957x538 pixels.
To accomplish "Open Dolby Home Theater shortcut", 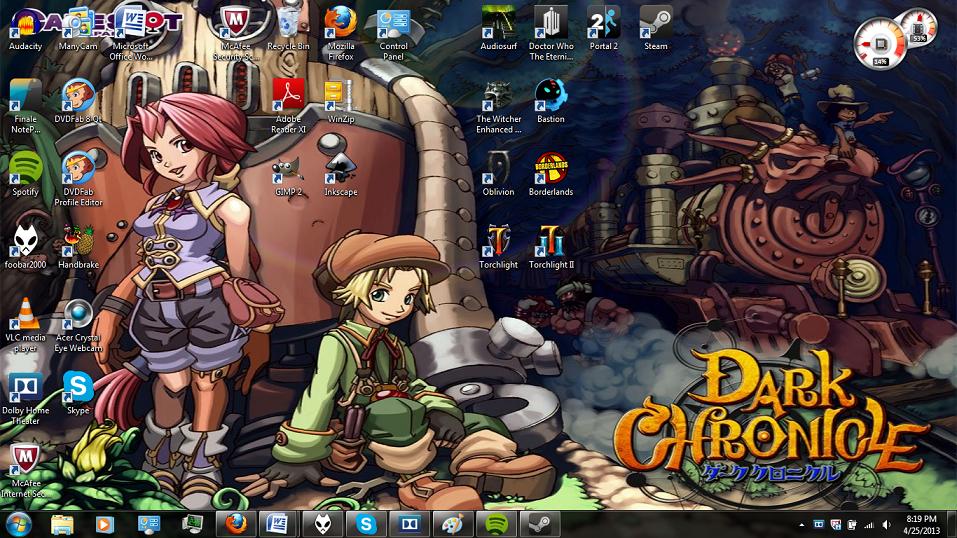I will click(x=25, y=399).
